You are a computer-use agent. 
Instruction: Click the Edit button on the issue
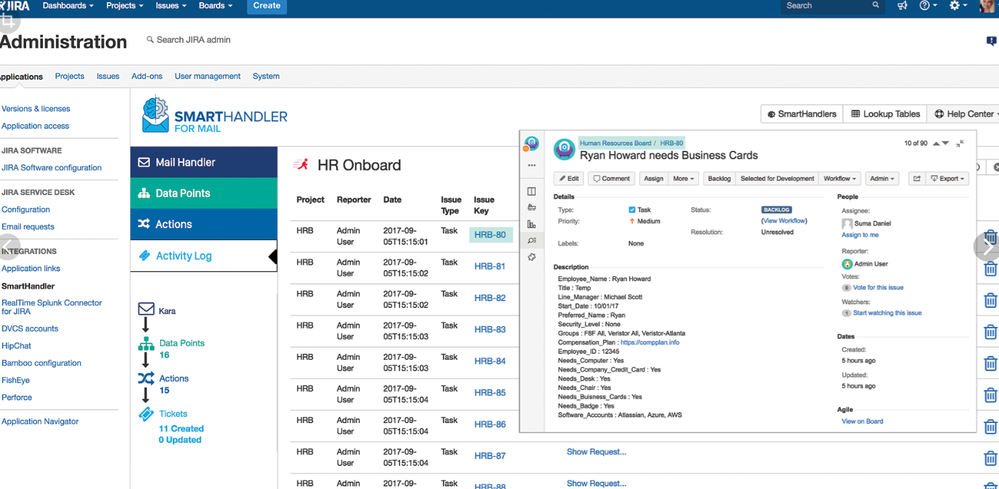click(x=568, y=179)
